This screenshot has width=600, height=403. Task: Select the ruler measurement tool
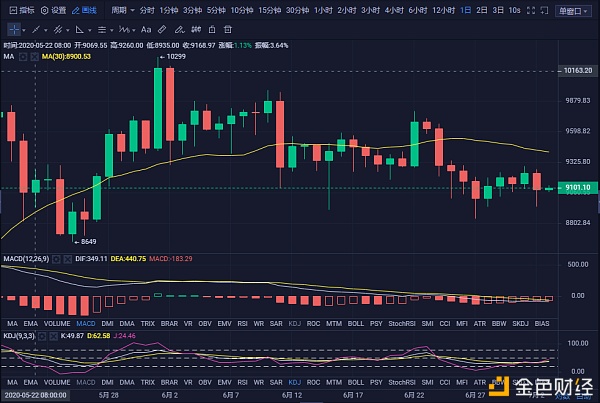point(162,29)
